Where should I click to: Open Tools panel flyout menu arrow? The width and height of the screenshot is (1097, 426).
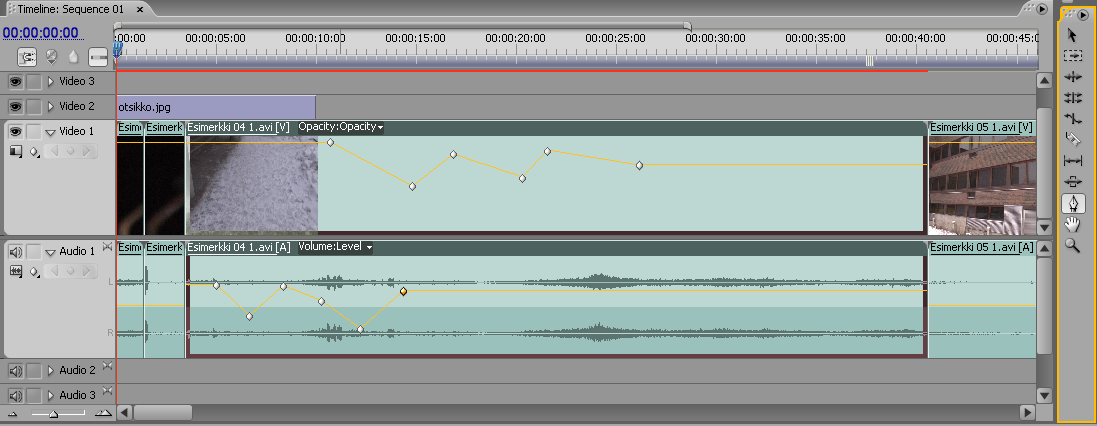[x=1083, y=15]
